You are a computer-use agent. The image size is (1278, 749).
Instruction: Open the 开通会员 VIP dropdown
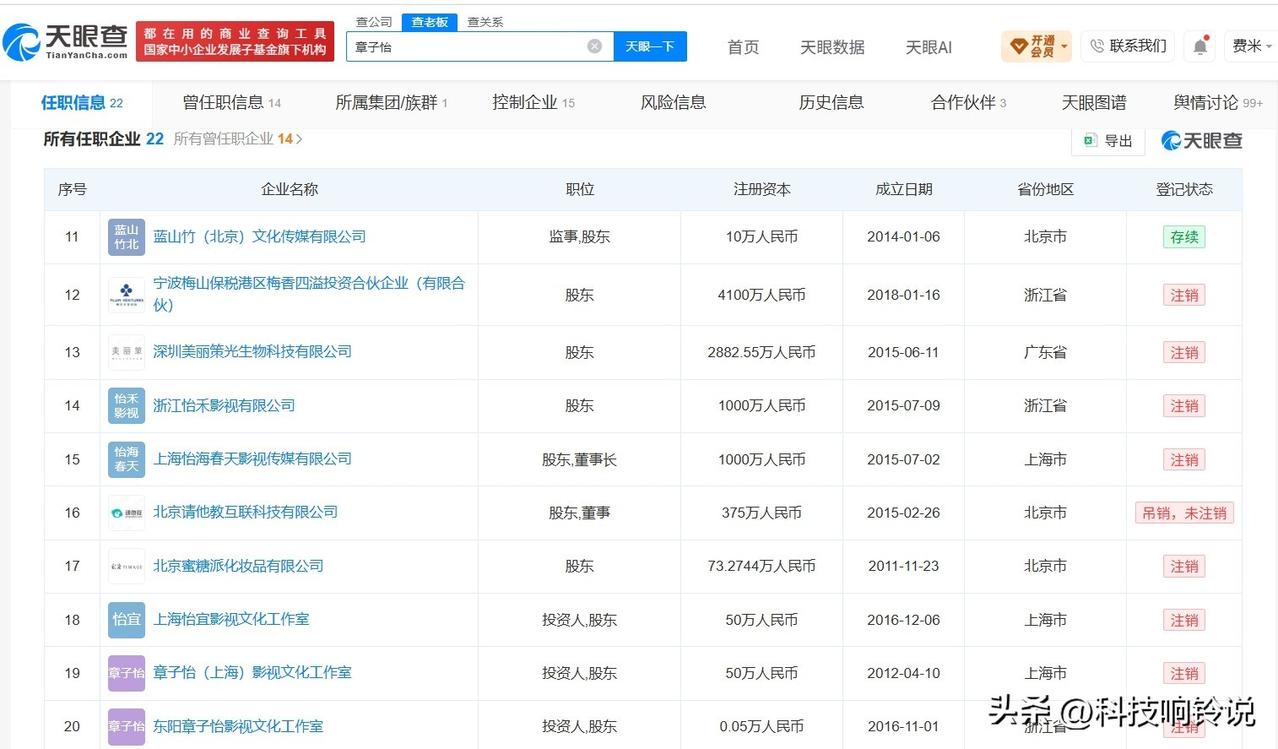[x=1038, y=46]
